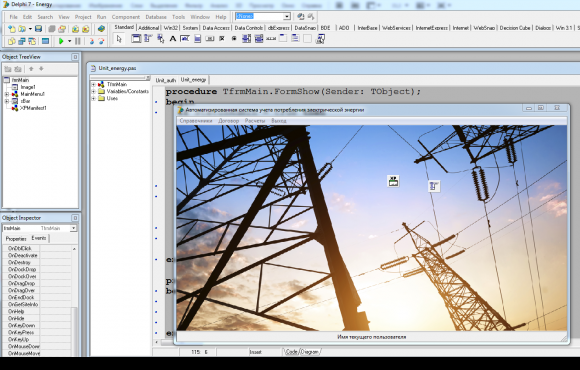580x370 pixels.
Task: Click the Trace Into debug icon
Action: [91, 41]
